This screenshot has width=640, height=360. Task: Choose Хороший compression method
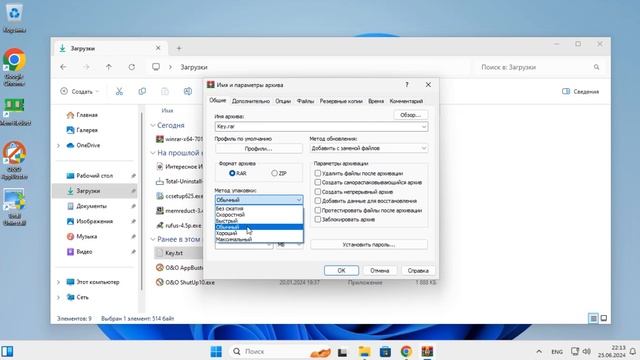(x=259, y=233)
